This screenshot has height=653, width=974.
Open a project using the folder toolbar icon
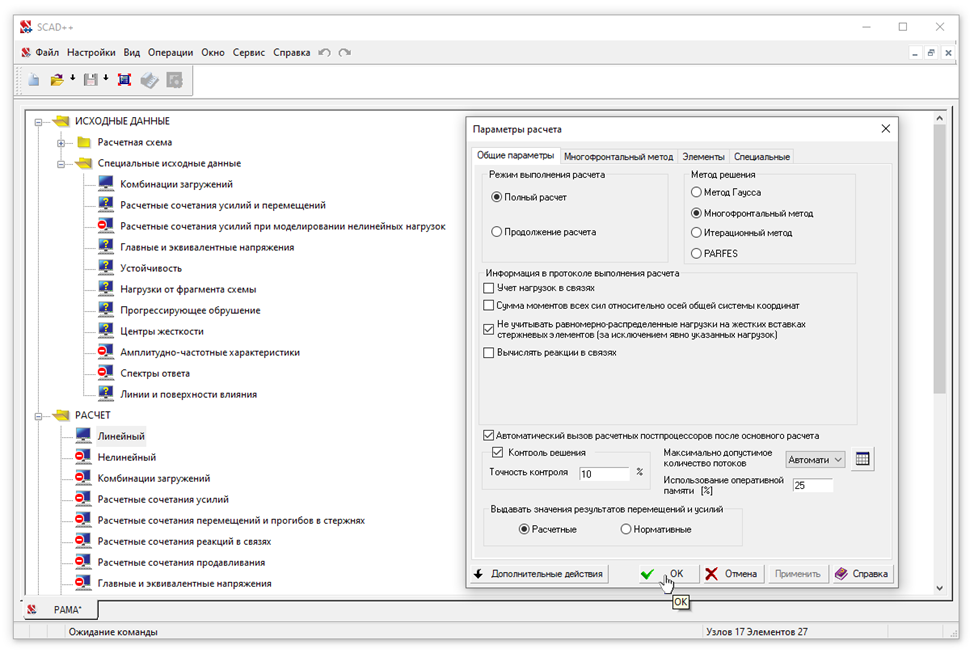[x=57, y=80]
